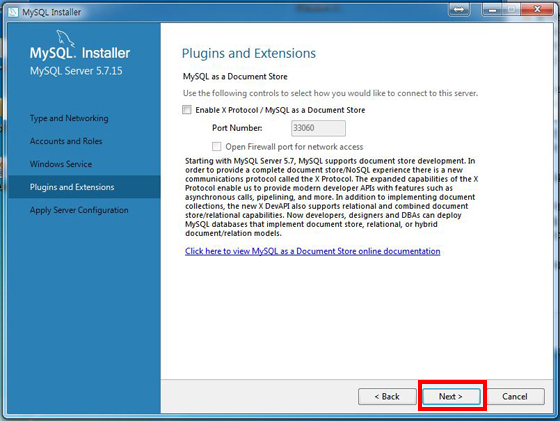Open Document Store online documentation link

[x=312, y=251]
